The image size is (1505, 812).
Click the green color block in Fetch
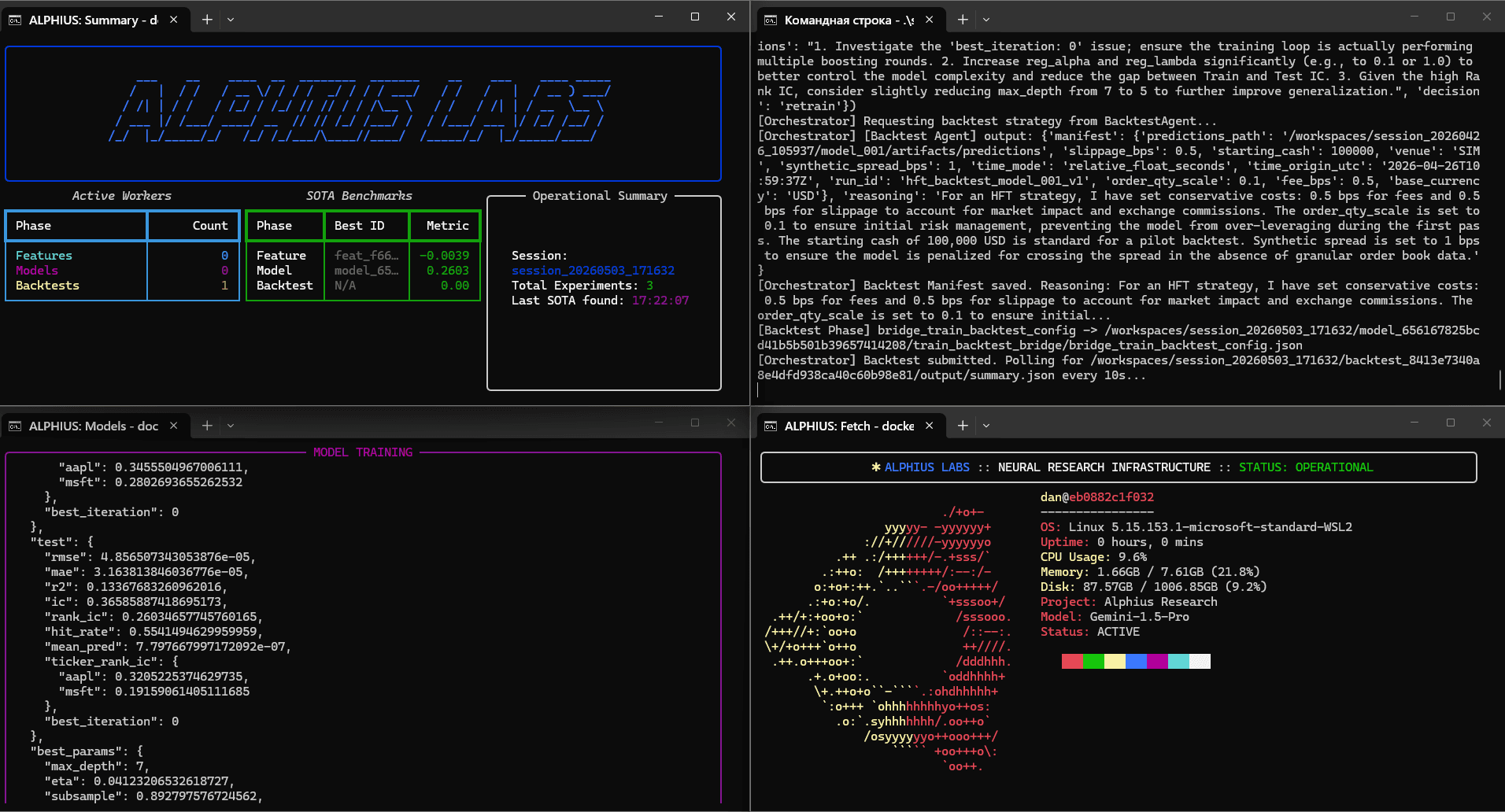pos(1093,661)
